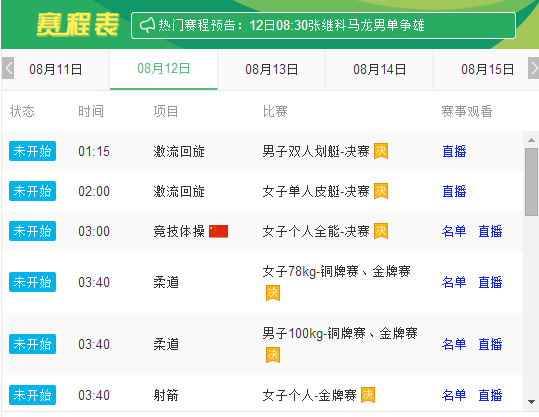Watch 直播 for 女子个人全能-决赛
The width and height of the screenshot is (539, 417).
pos(490,231)
